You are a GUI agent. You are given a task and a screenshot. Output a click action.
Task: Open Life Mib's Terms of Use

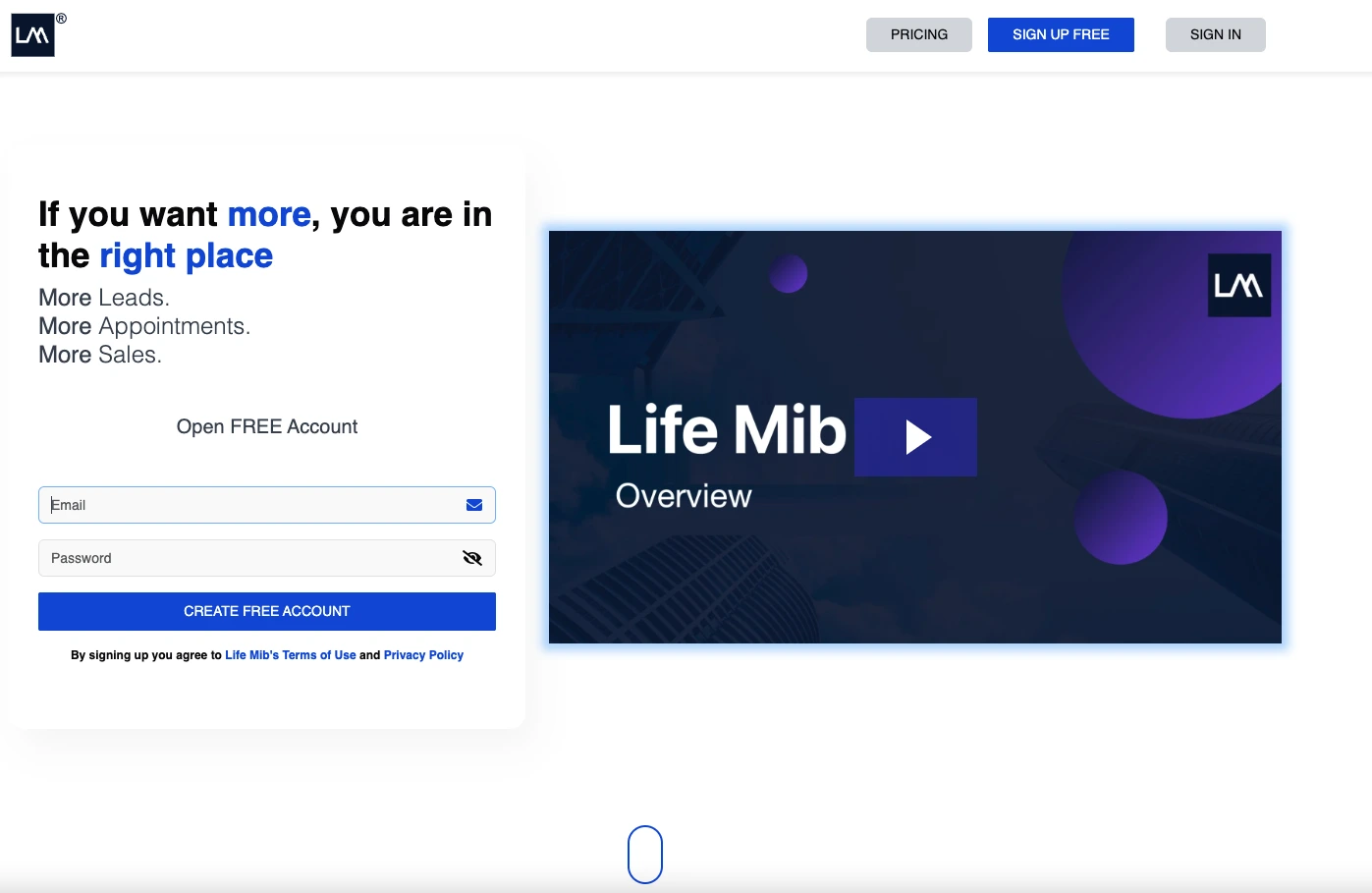290,654
